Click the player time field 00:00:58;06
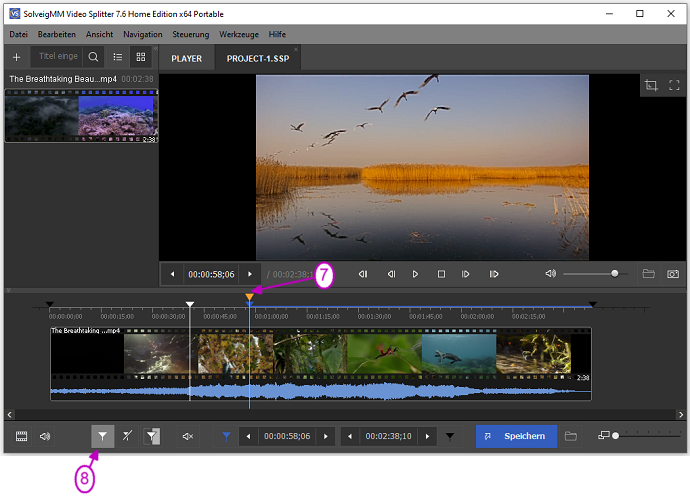The image size is (690, 502). coord(211,274)
